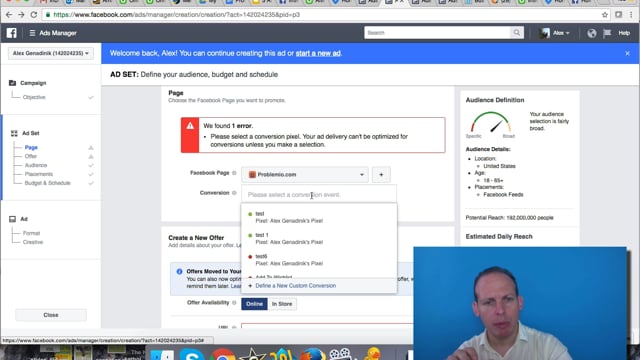This screenshot has width=640, height=360.
Task: Click the flag icon next to Help
Action: point(607,33)
